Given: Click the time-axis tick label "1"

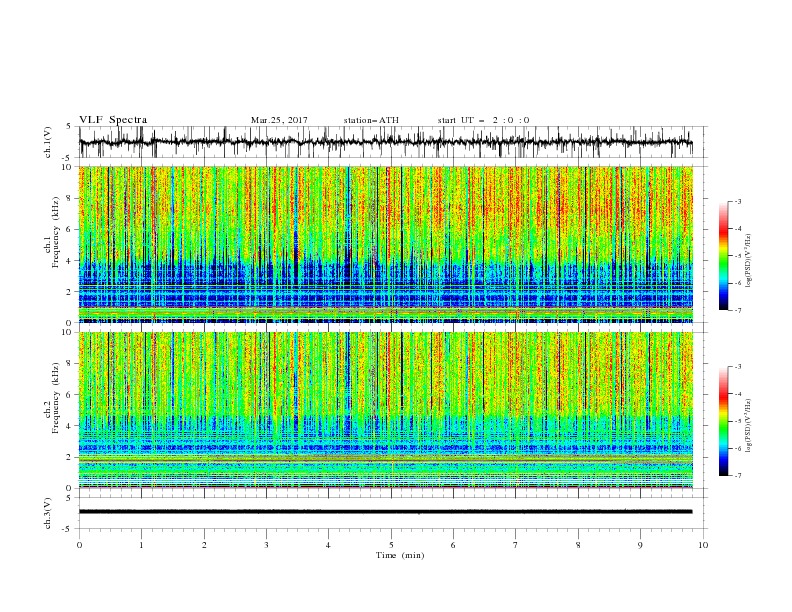Looking at the screenshot, I should [x=141, y=545].
